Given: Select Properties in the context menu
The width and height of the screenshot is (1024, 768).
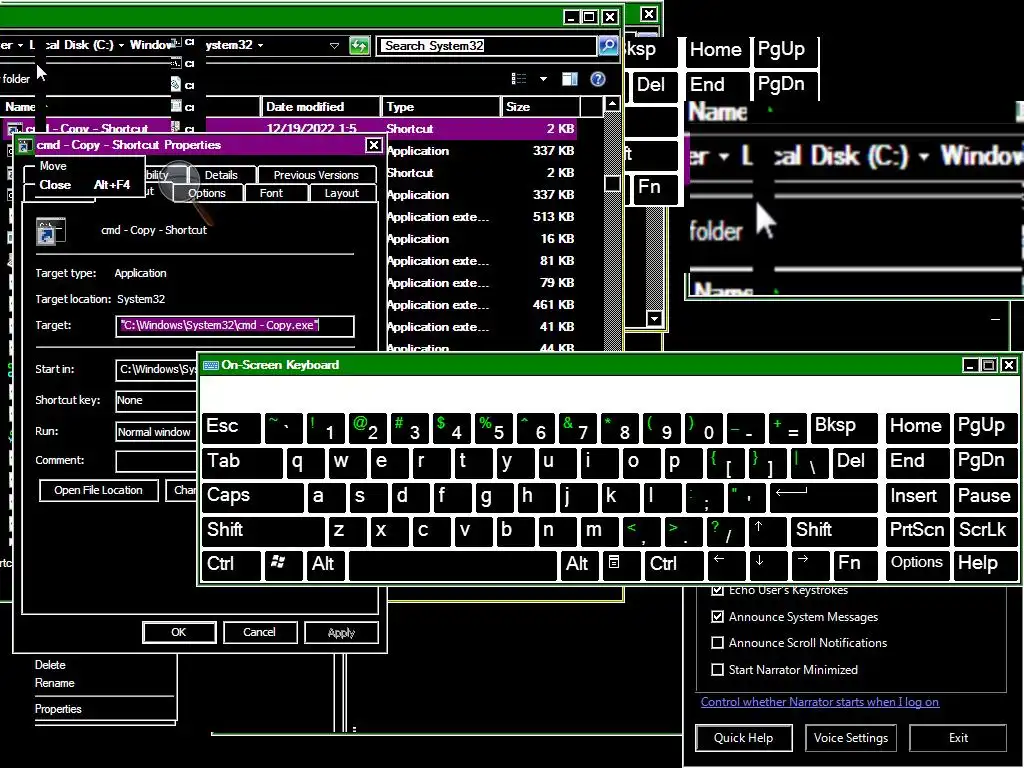Looking at the screenshot, I should coord(58,709).
